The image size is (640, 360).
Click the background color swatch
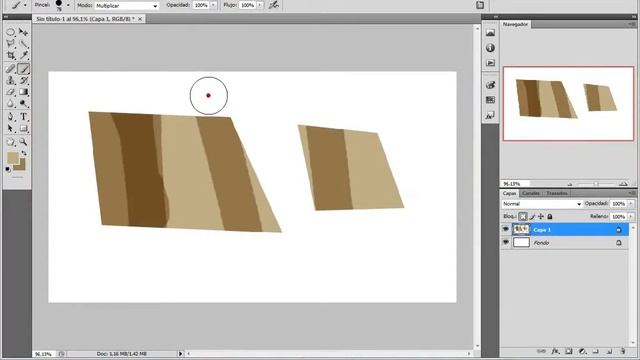coord(21,166)
